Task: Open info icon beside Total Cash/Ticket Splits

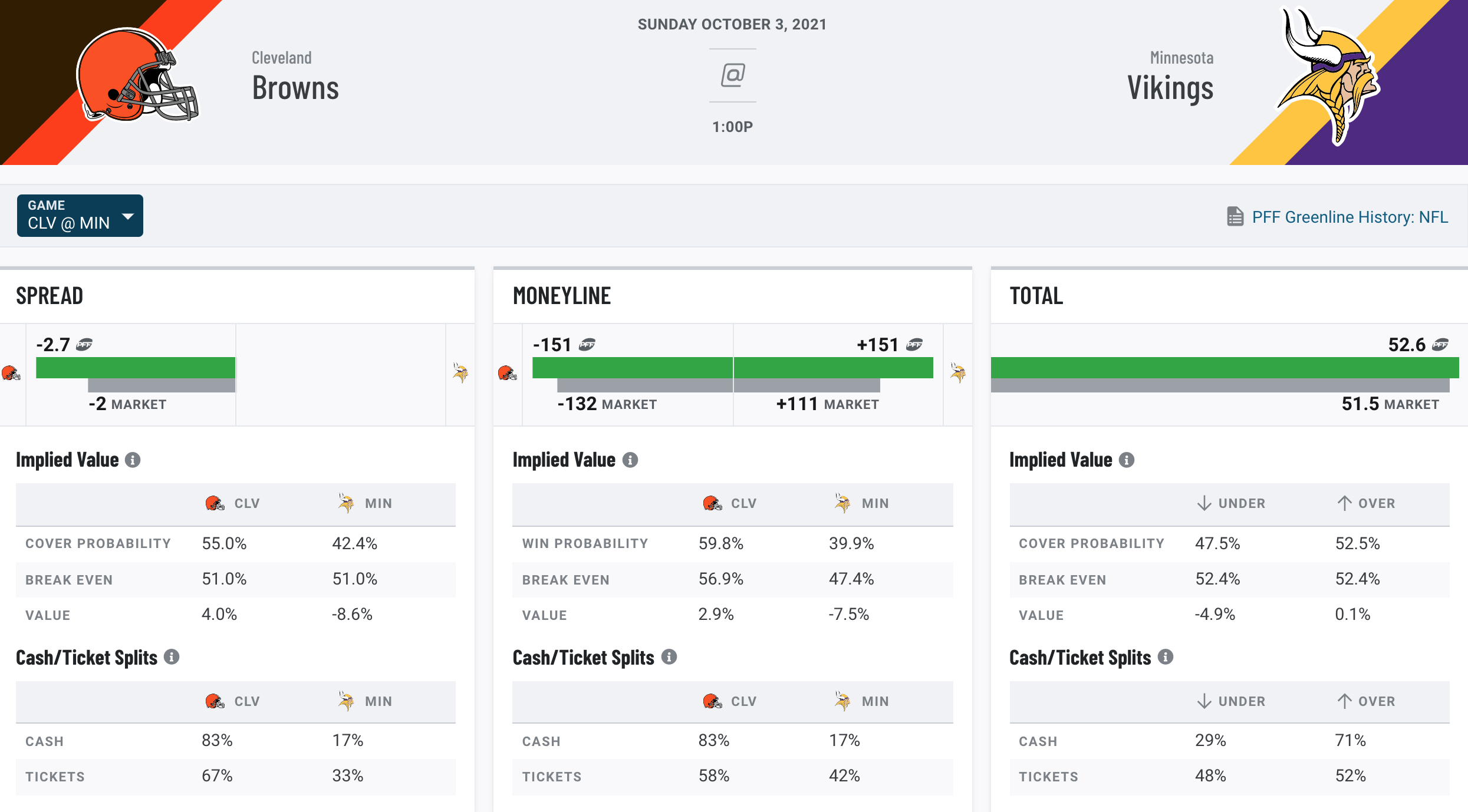Action: (x=1165, y=656)
